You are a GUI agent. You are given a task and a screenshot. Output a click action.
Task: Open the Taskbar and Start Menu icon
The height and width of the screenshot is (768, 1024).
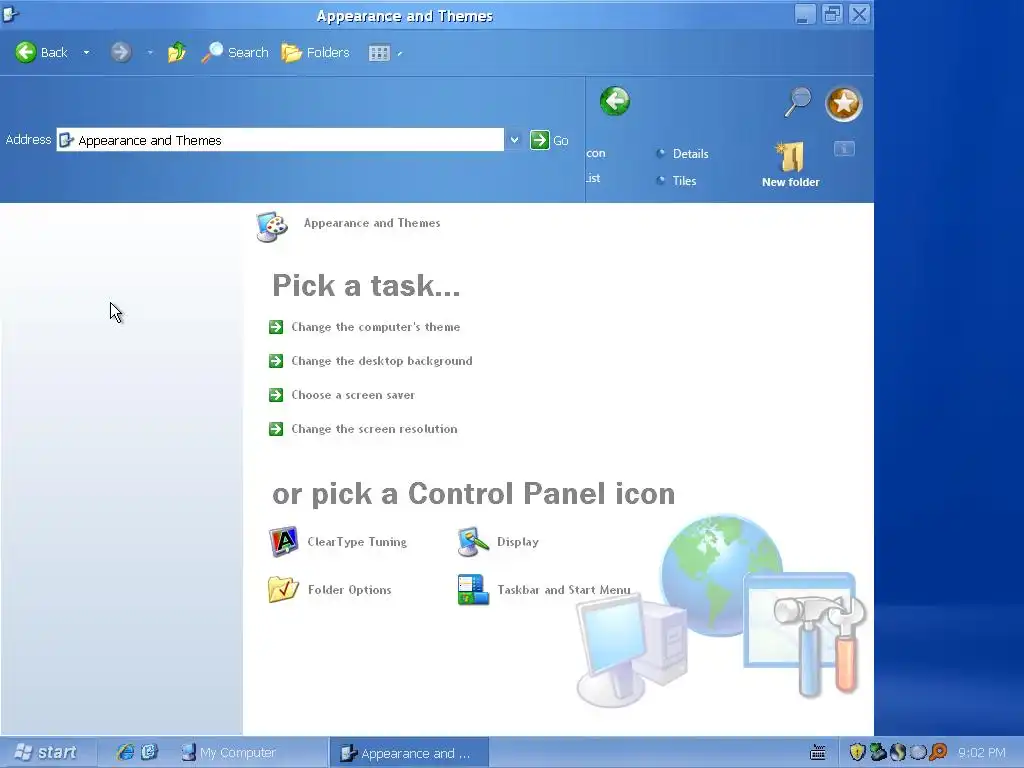coord(473,589)
